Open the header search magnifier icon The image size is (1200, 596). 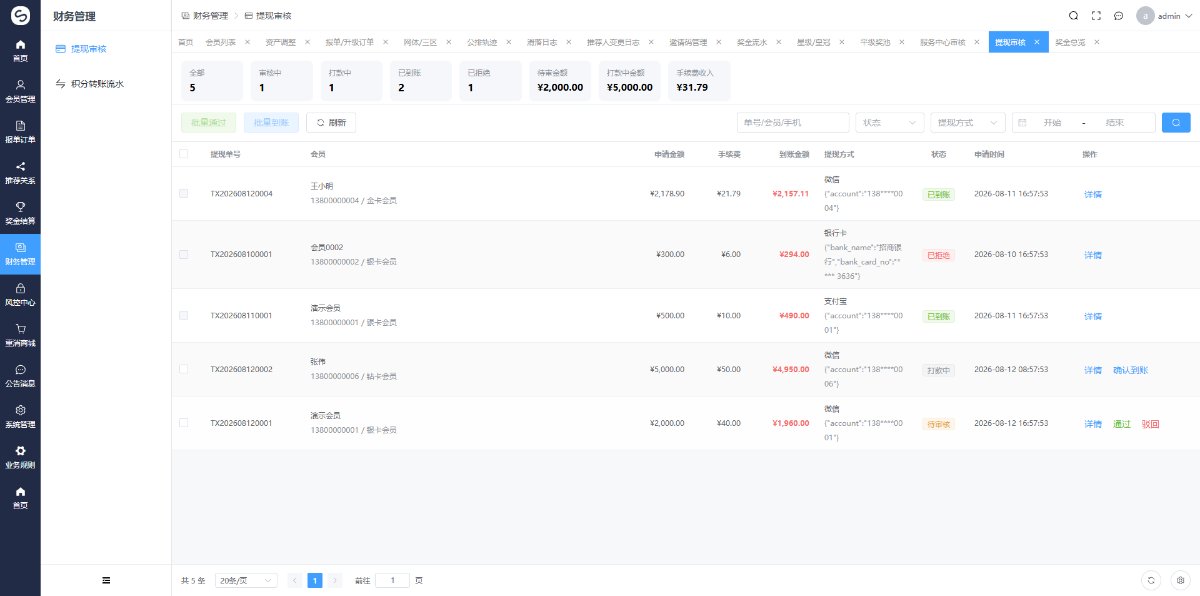click(x=1073, y=16)
